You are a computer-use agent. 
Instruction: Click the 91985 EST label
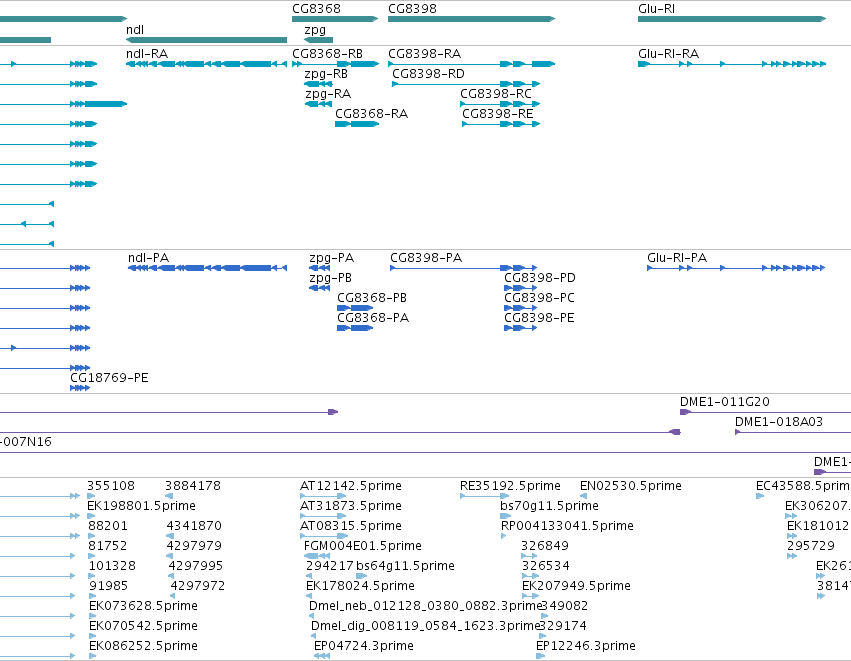[x=109, y=586]
